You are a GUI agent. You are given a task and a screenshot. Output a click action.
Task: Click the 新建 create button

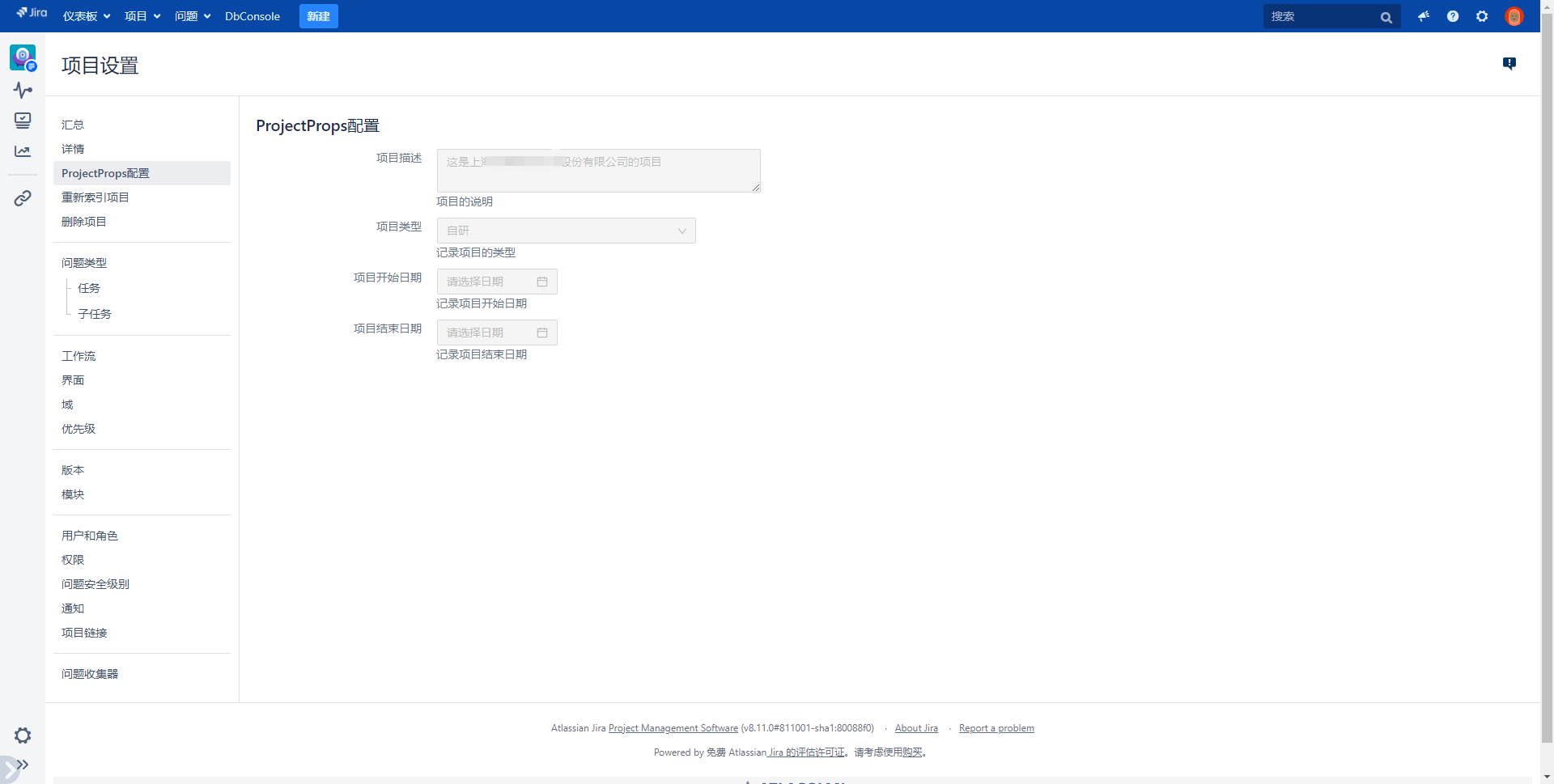tap(318, 16)
